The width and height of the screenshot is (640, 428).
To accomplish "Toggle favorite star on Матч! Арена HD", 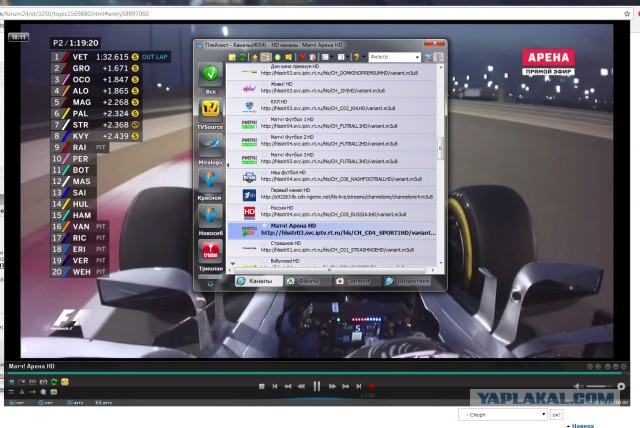I will [264, 226].
